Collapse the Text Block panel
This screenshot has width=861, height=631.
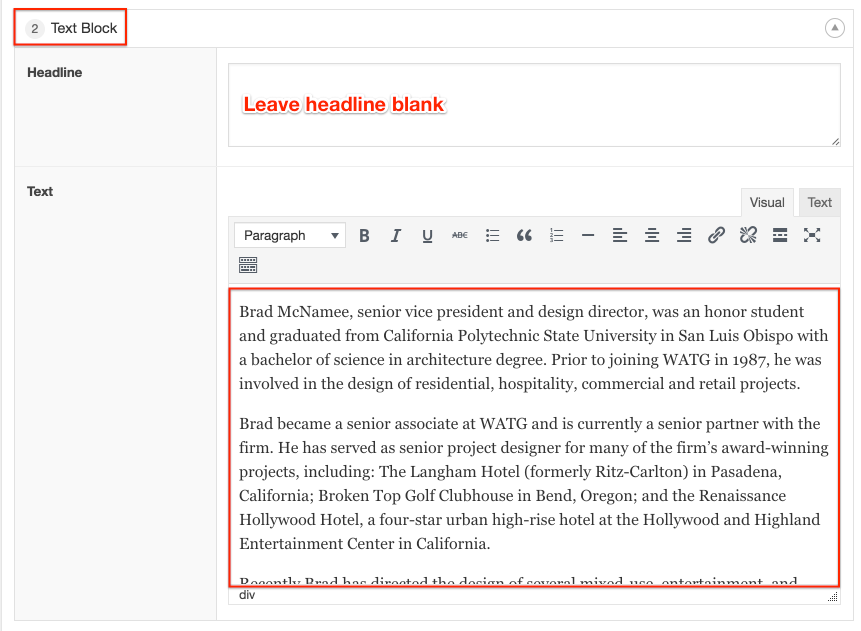pos(835,28)
